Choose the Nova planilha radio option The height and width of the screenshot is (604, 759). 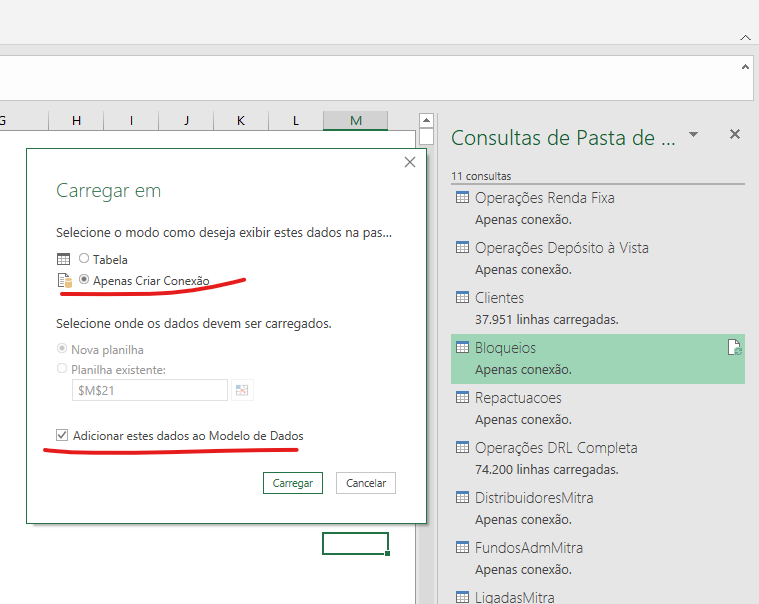tap(62, 348)
